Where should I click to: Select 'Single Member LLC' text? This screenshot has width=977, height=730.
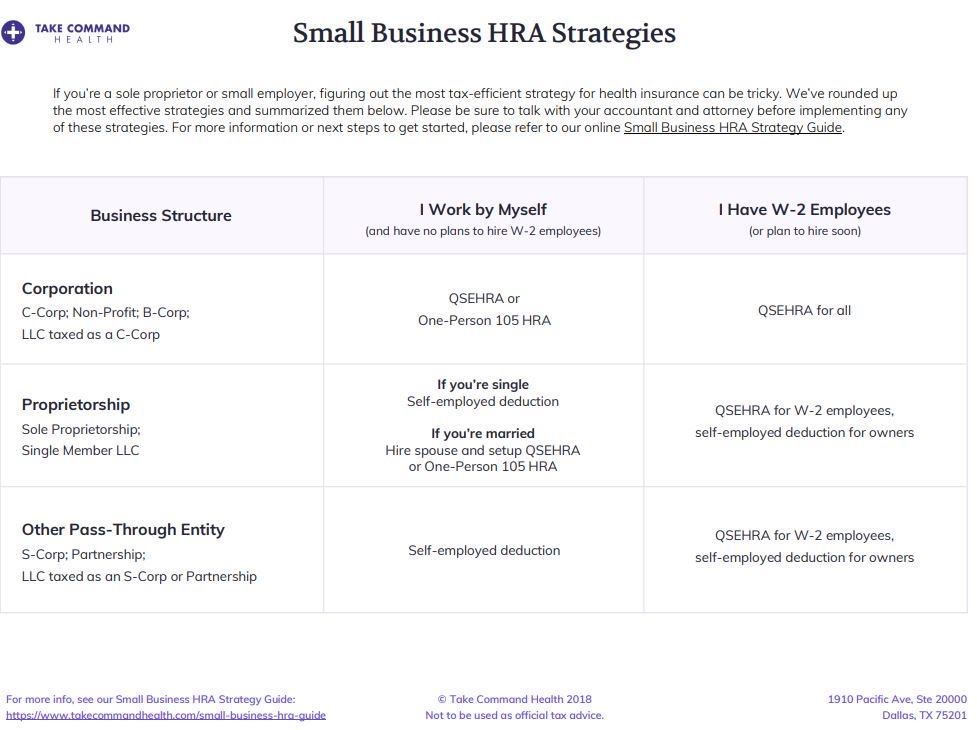coord(80,450)
